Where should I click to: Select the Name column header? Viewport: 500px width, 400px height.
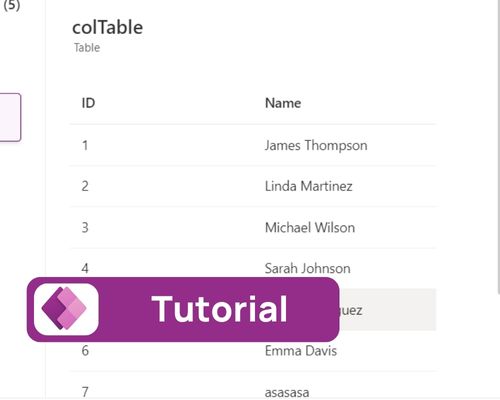pyautogui.click(x=283, y=103)
